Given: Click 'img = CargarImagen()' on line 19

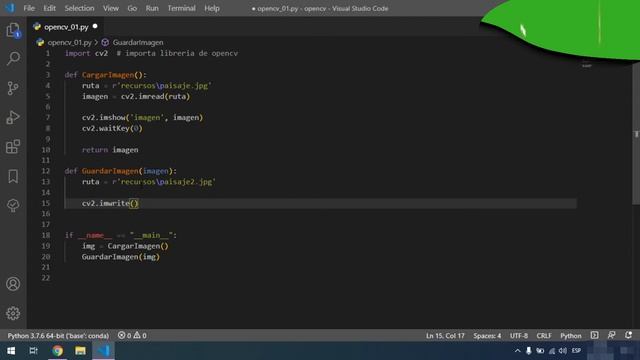Looking at the screenshot, I should coord(125,246).
